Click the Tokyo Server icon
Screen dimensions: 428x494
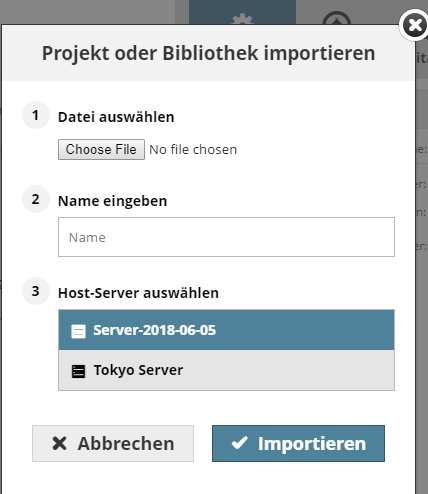click(78, 371)
